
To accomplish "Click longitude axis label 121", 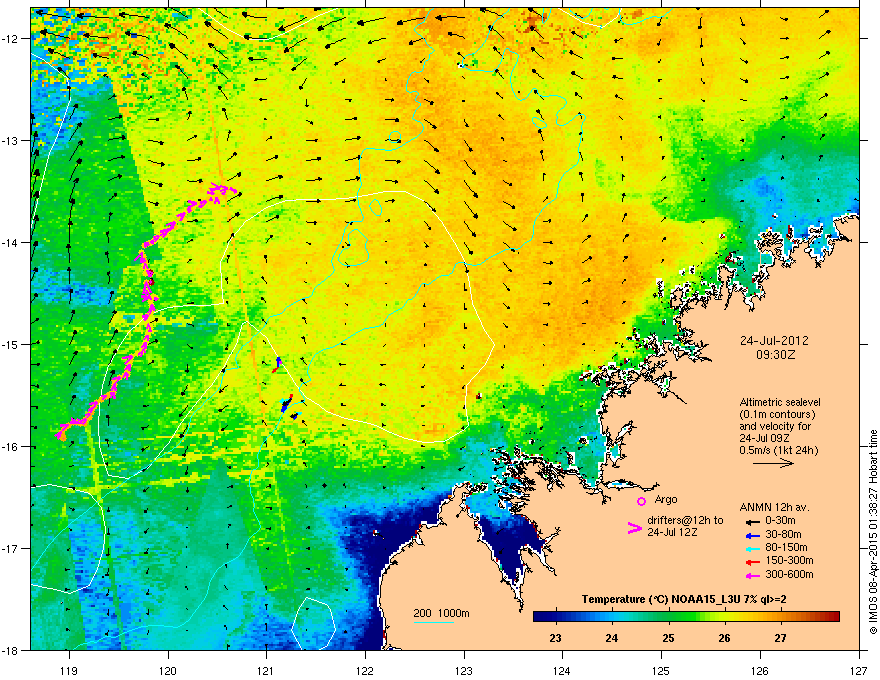I will point(266,670).
